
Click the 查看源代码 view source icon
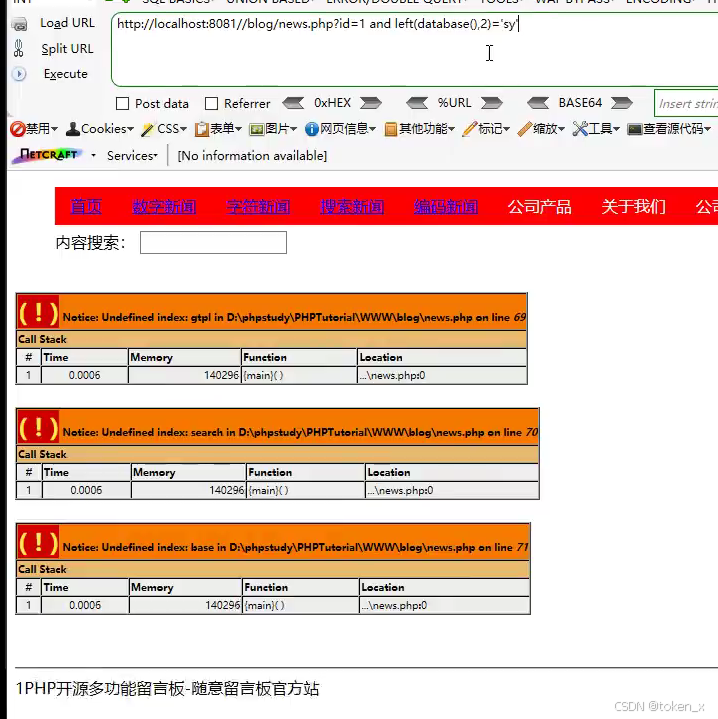635,130
